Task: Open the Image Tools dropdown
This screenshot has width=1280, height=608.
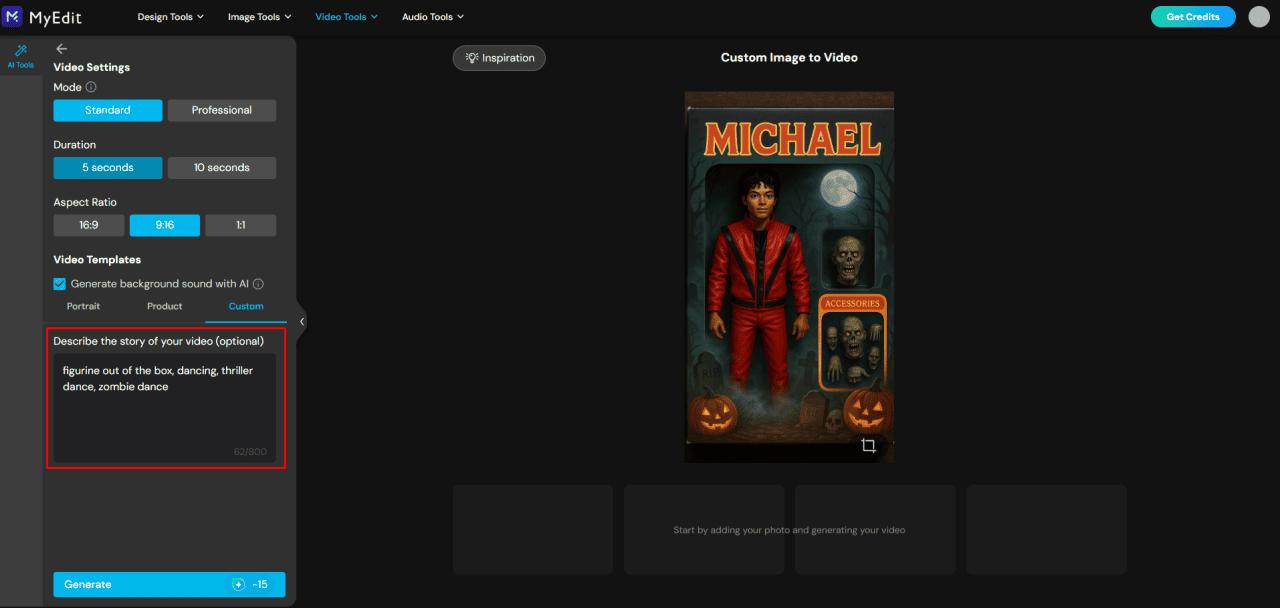Action: point(259,16)
